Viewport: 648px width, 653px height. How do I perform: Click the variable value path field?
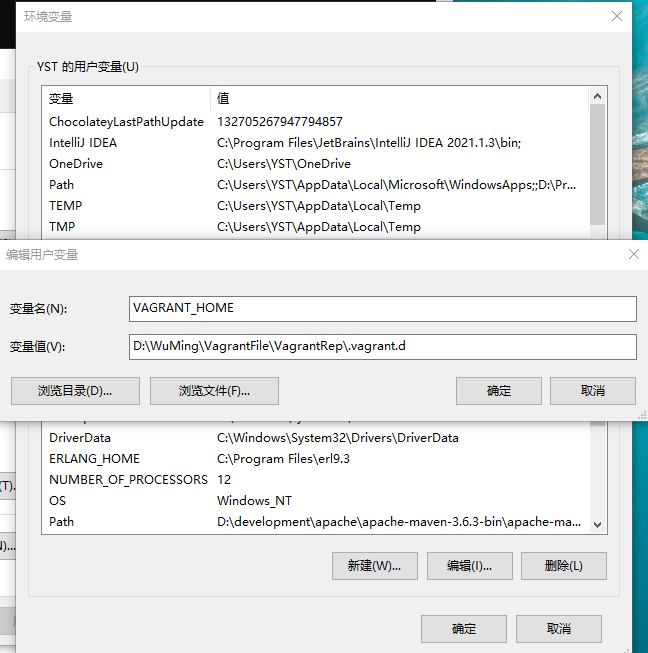coord(382,346)
